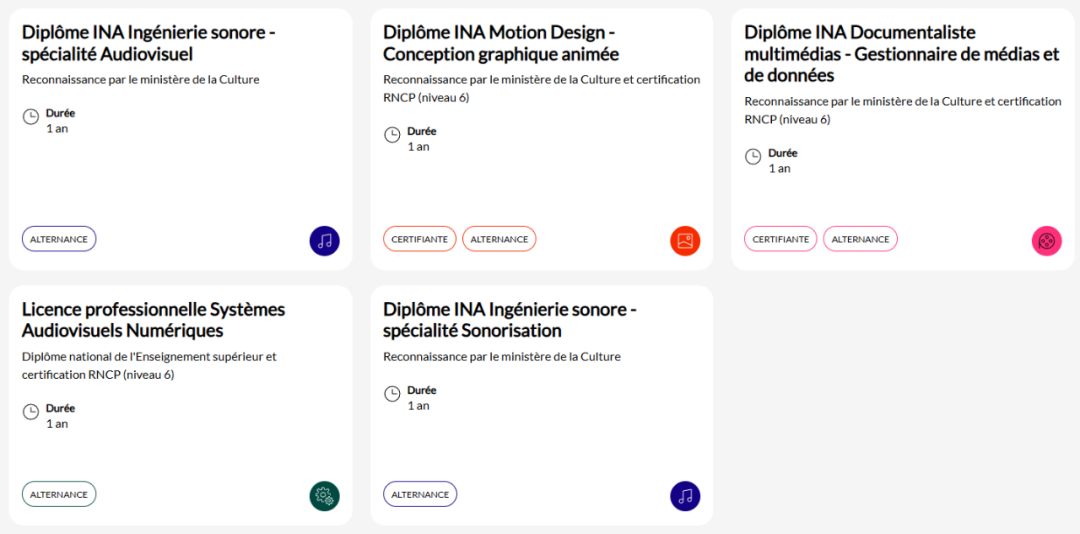Select ALTERNANCE tag on Documentaliste multimédias card

(x=860, y=239)
